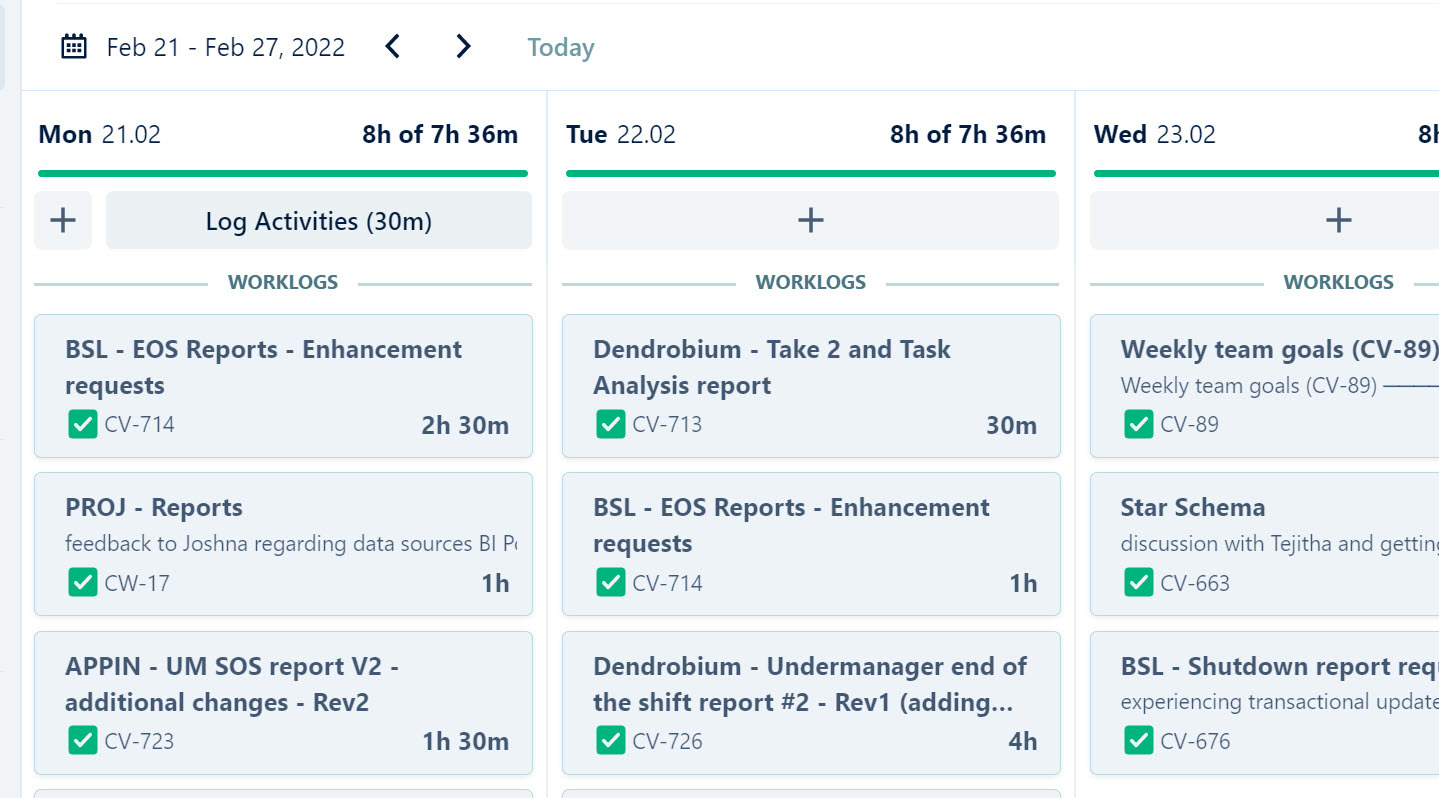Add worklog with Wednesday's plus button
1439x798 pixels.
coord(1338,220)
